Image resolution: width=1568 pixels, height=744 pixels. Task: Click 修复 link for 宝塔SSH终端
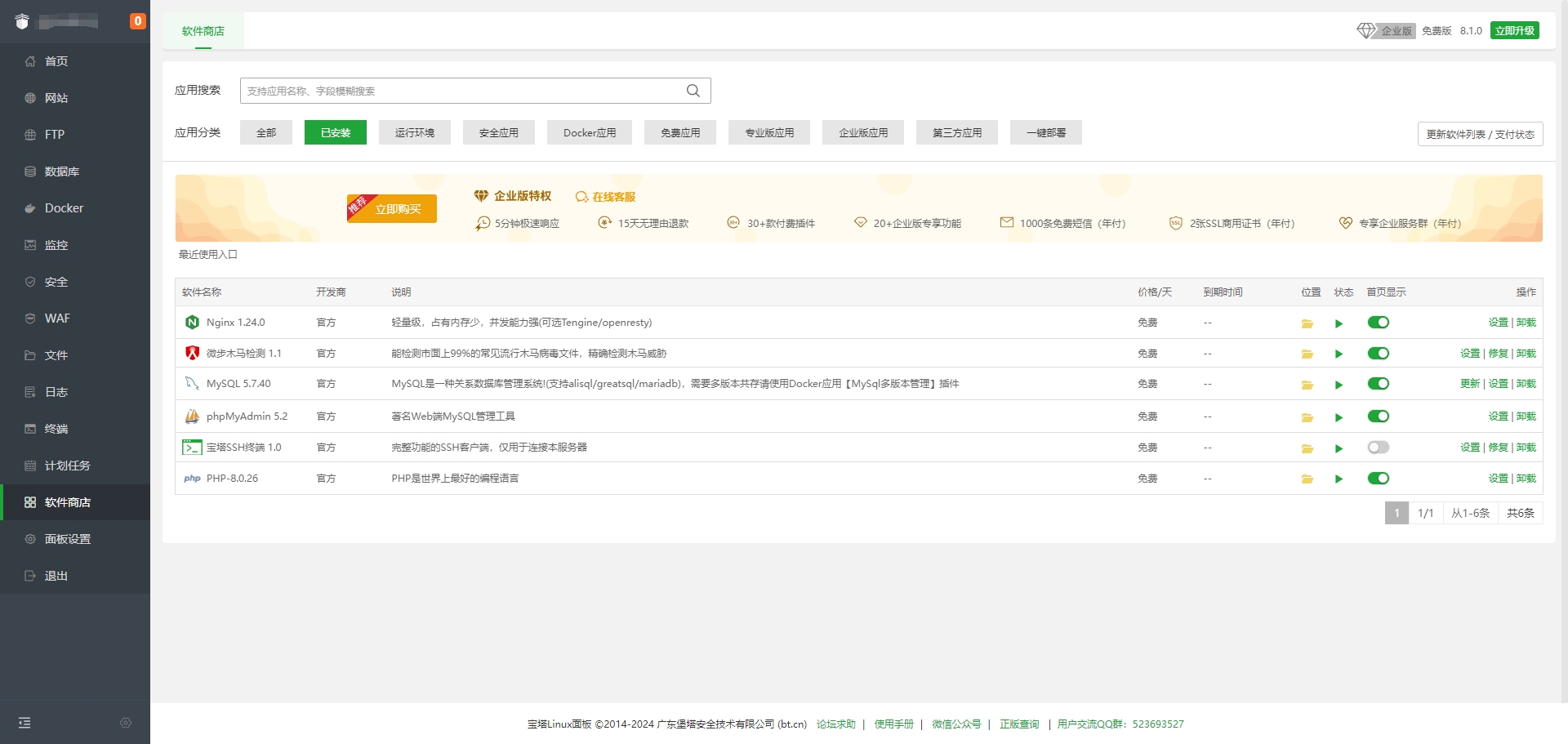click(1499, 448)
